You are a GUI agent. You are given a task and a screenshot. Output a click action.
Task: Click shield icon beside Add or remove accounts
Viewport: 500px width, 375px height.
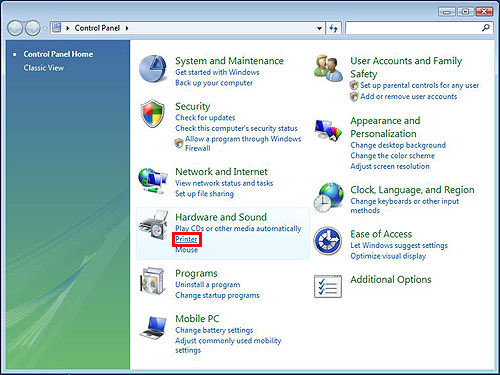coord(354,97)
